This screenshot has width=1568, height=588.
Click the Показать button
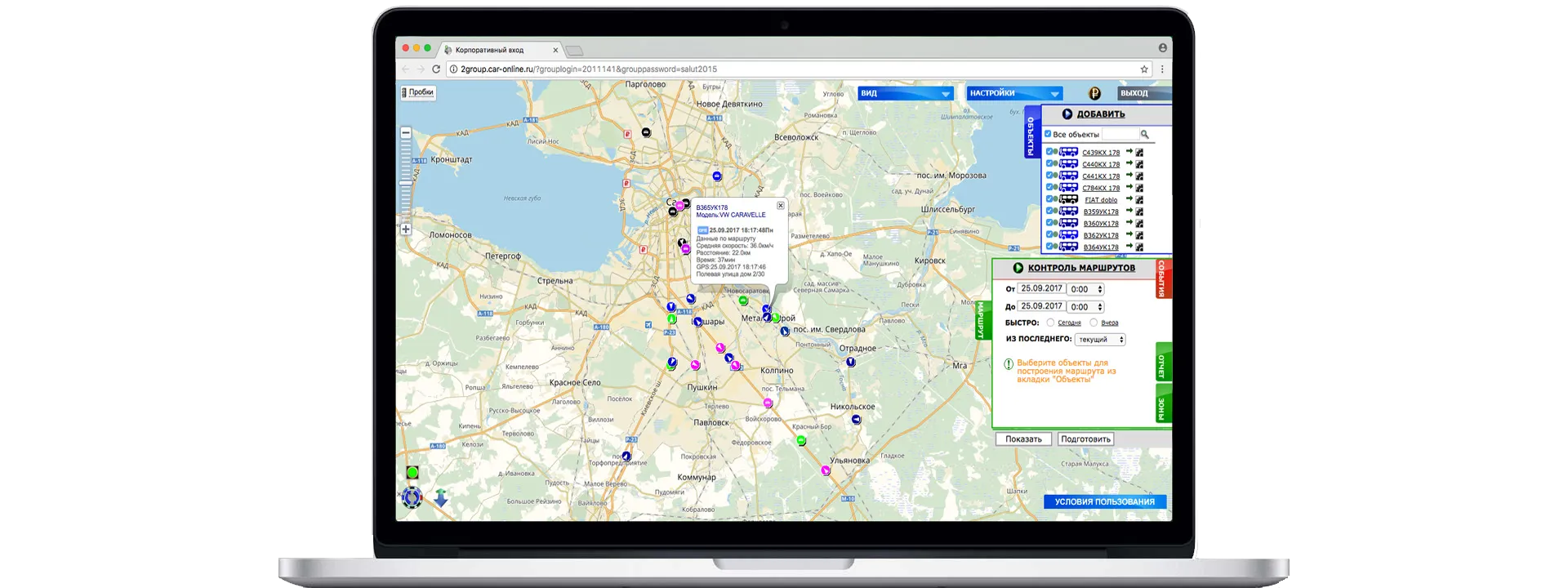coord(1023,439)
